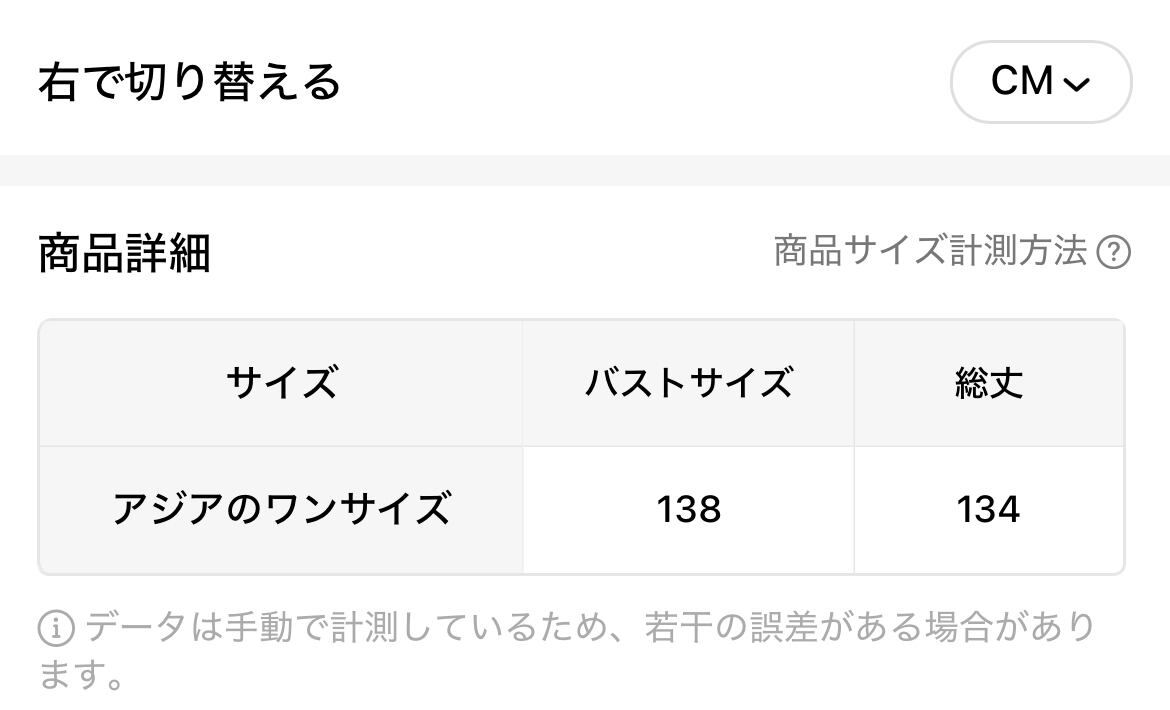Click the gray divider above 商品詳細
Screen dimensions: 1170x710
pyautogui.click(x=585, y=170)
